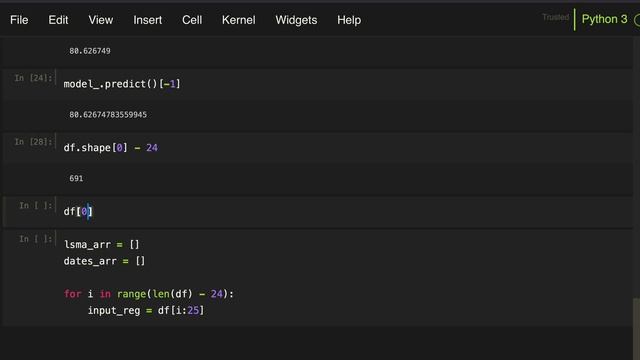The height and width of the screenshot is (360, 640).
Task: Open the Edit menu
Action: 58,20
